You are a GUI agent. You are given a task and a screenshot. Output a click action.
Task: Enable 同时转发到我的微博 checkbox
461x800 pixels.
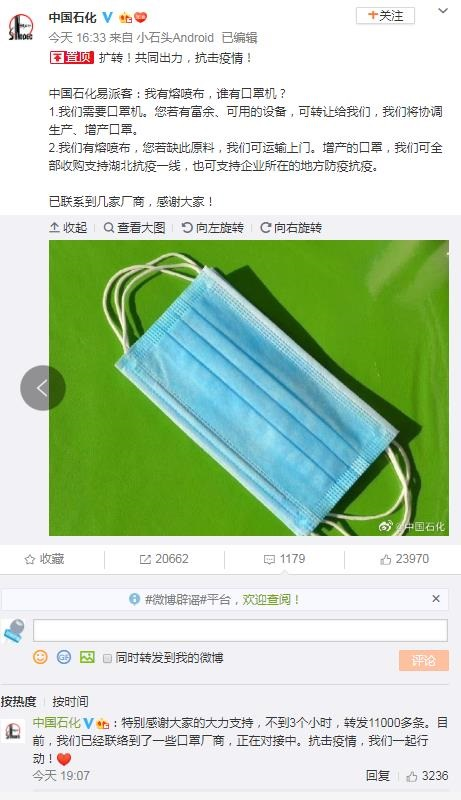pos(107,658)
